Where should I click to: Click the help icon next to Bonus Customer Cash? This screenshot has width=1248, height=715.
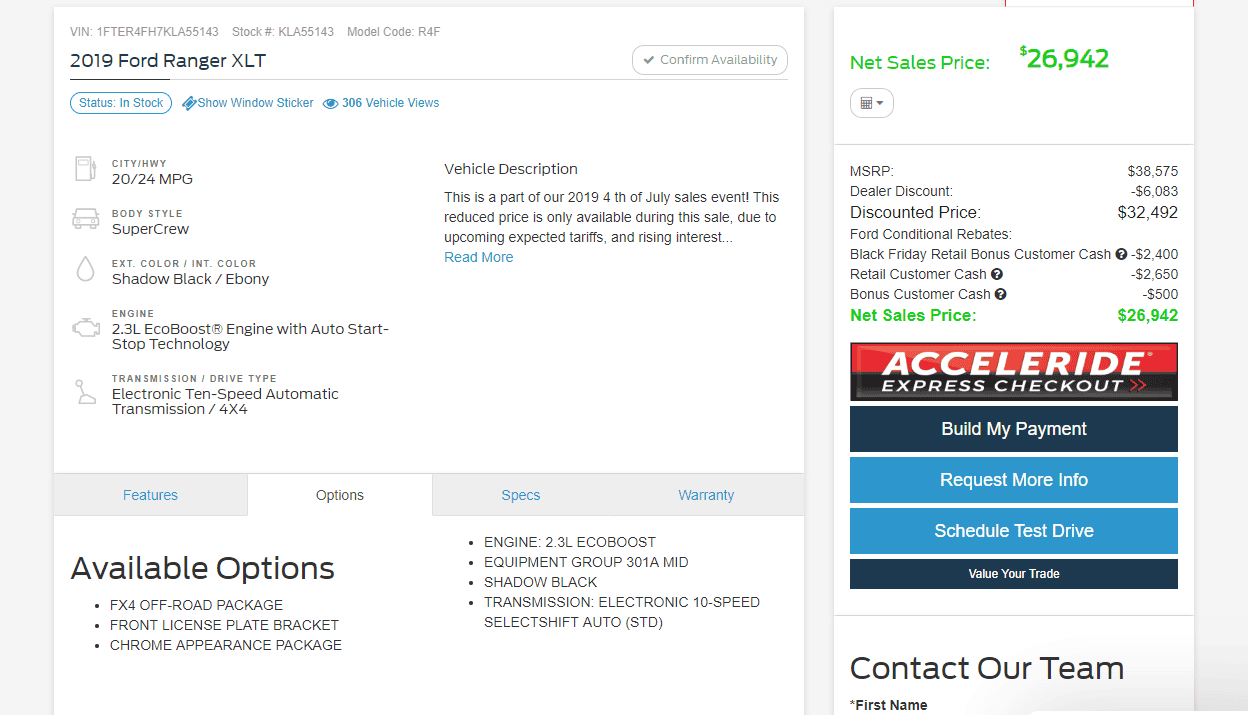(1001, 294)
